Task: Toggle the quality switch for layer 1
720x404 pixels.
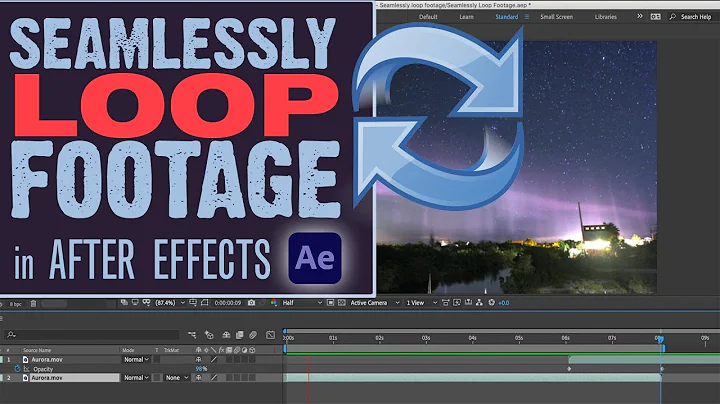Action: tap(214, 359)
